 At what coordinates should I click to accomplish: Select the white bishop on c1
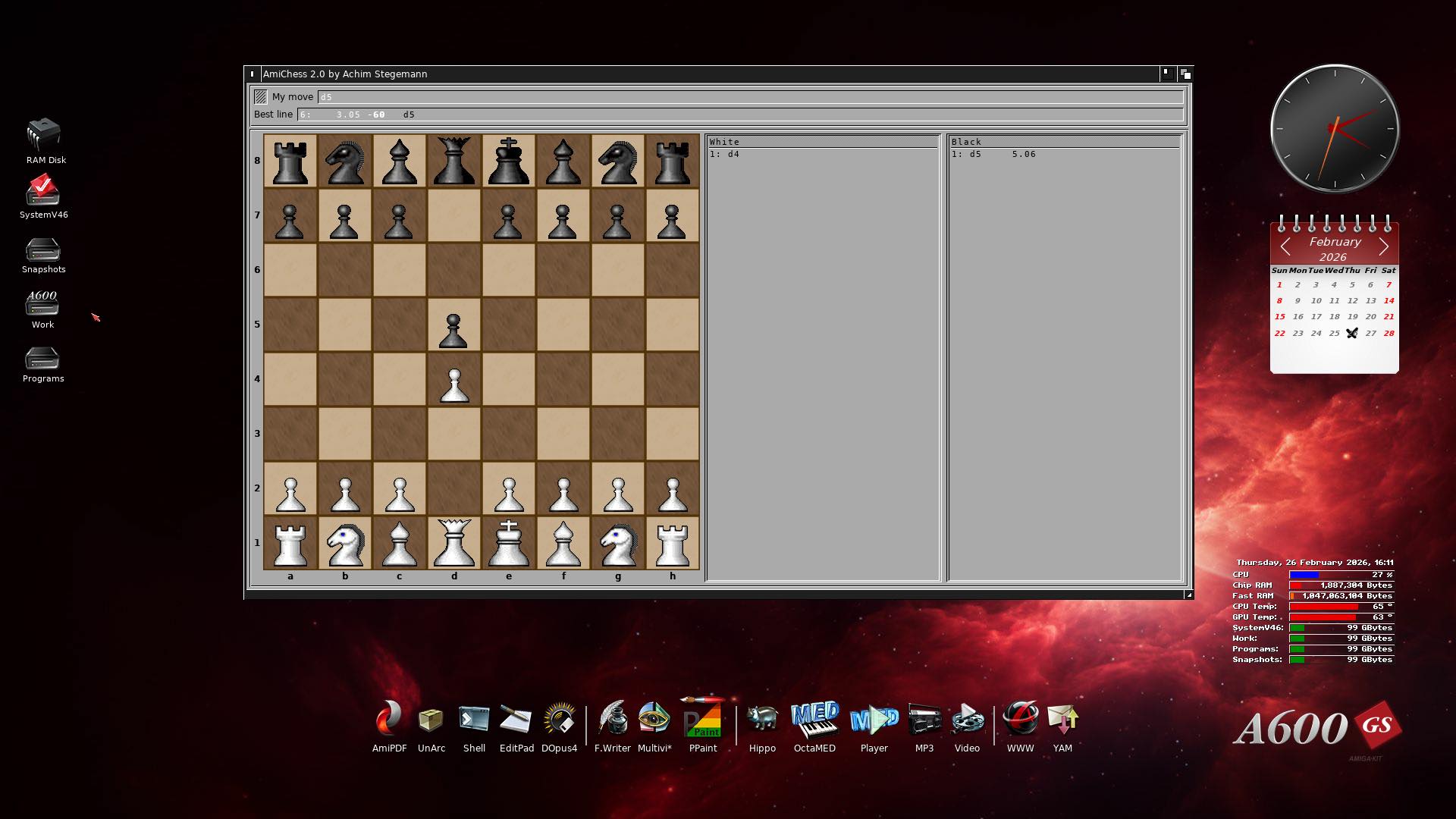click(x=399, y=543)
